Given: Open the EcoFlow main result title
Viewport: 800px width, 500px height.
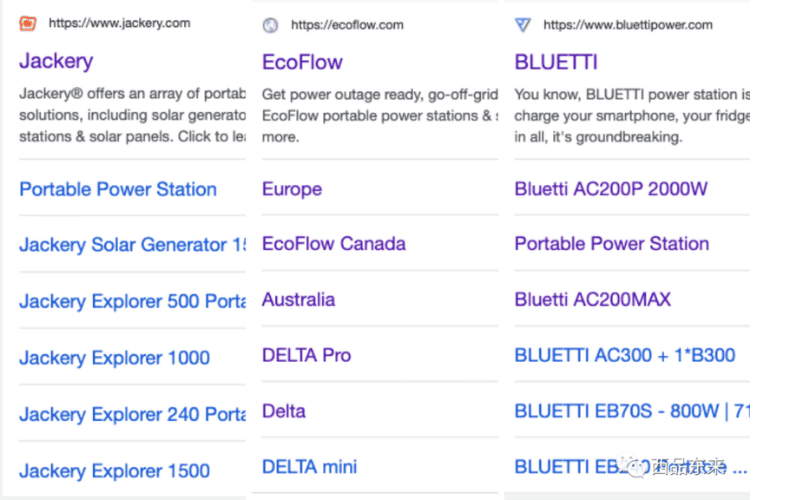Looking at the screenshot, I should point(302,62).
